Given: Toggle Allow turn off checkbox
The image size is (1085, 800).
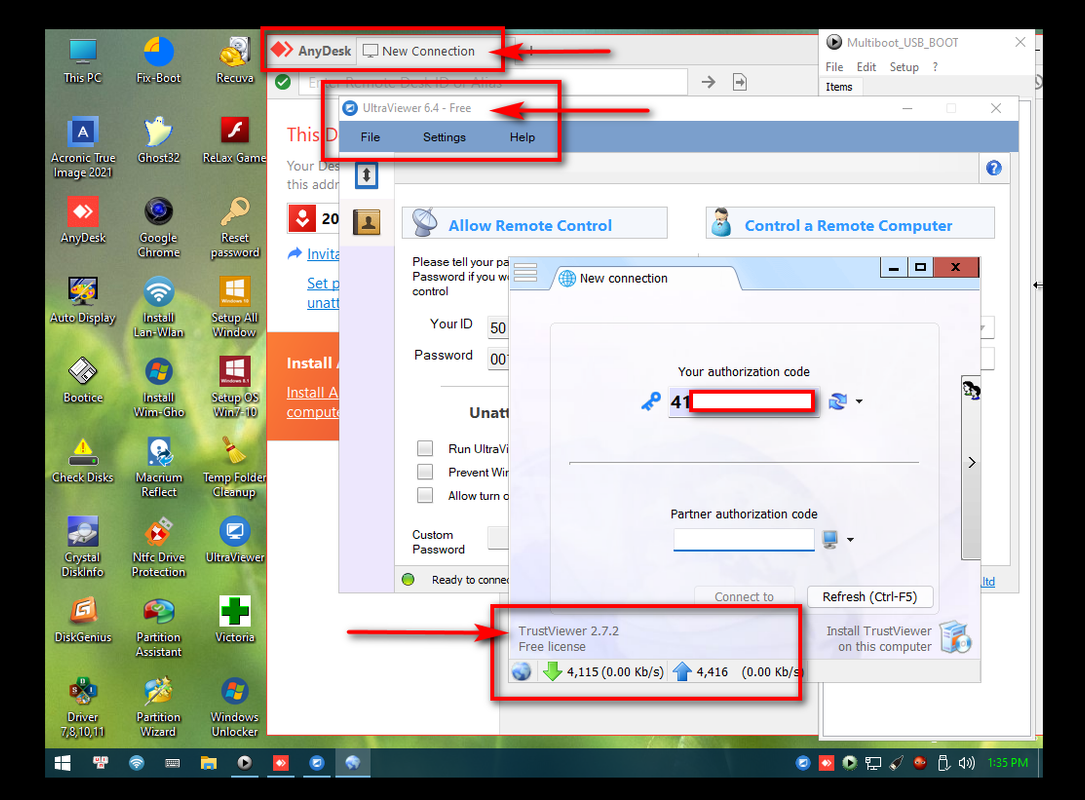Looking at the screenshot, I should 425,496.
